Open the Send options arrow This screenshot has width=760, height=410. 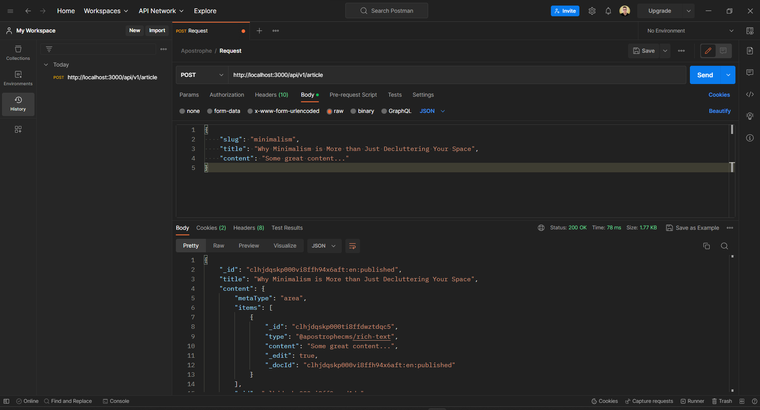coord(728,75)
